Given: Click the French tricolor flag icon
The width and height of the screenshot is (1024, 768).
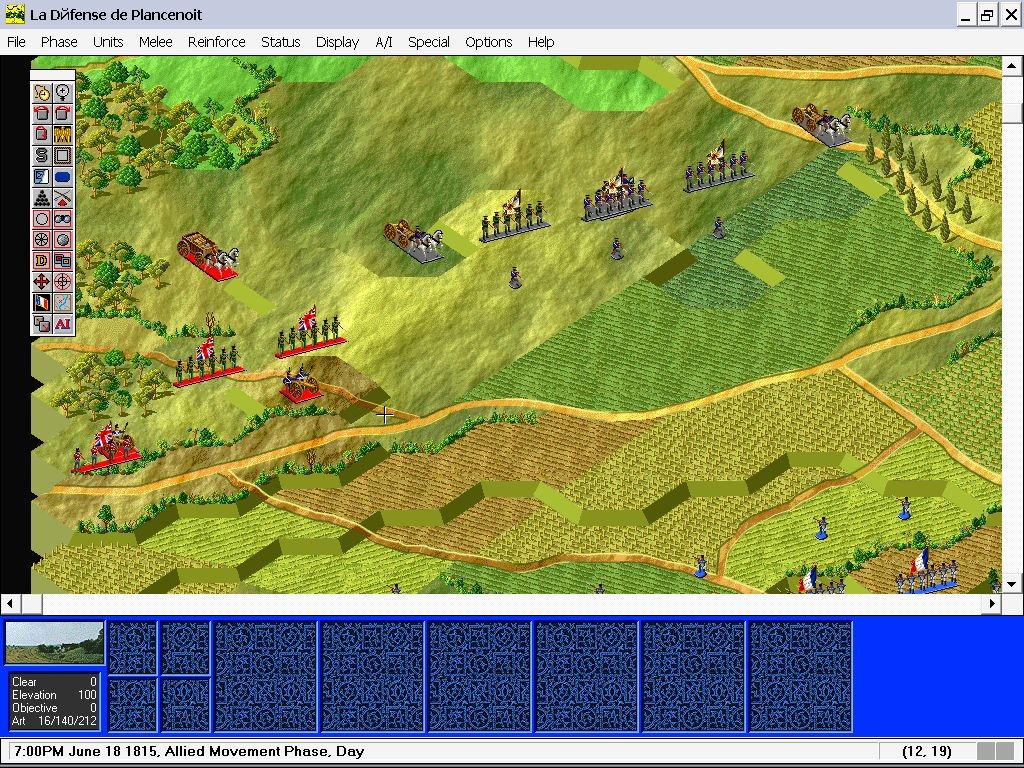Looking at the screenshot, I should [x=42, y=302].
